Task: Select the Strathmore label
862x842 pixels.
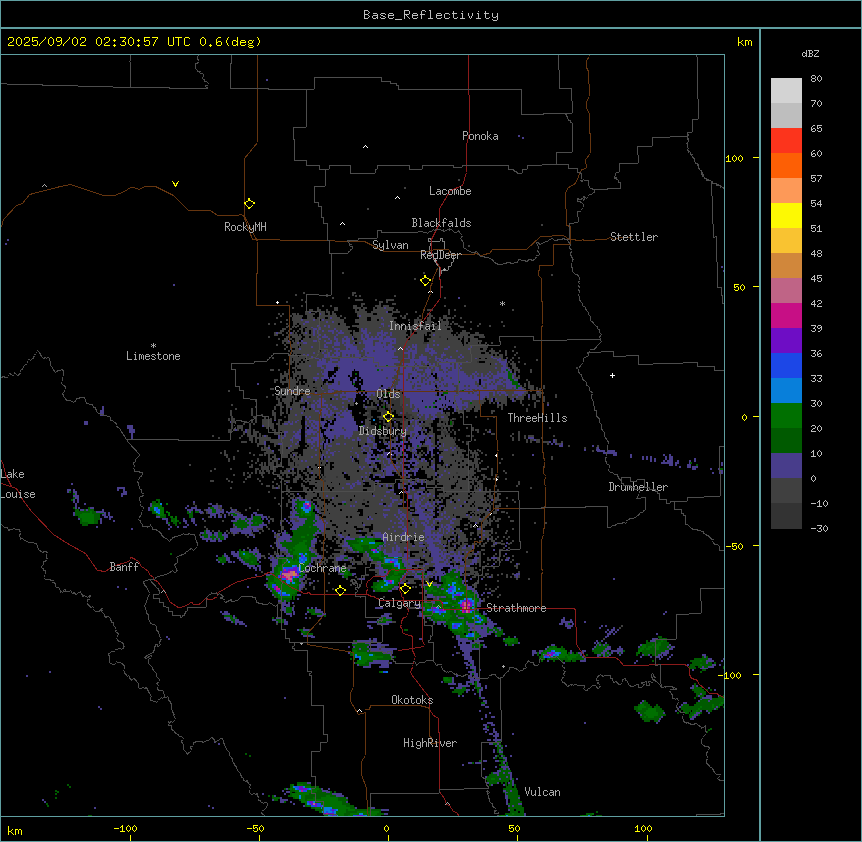Action: (516, 608)
